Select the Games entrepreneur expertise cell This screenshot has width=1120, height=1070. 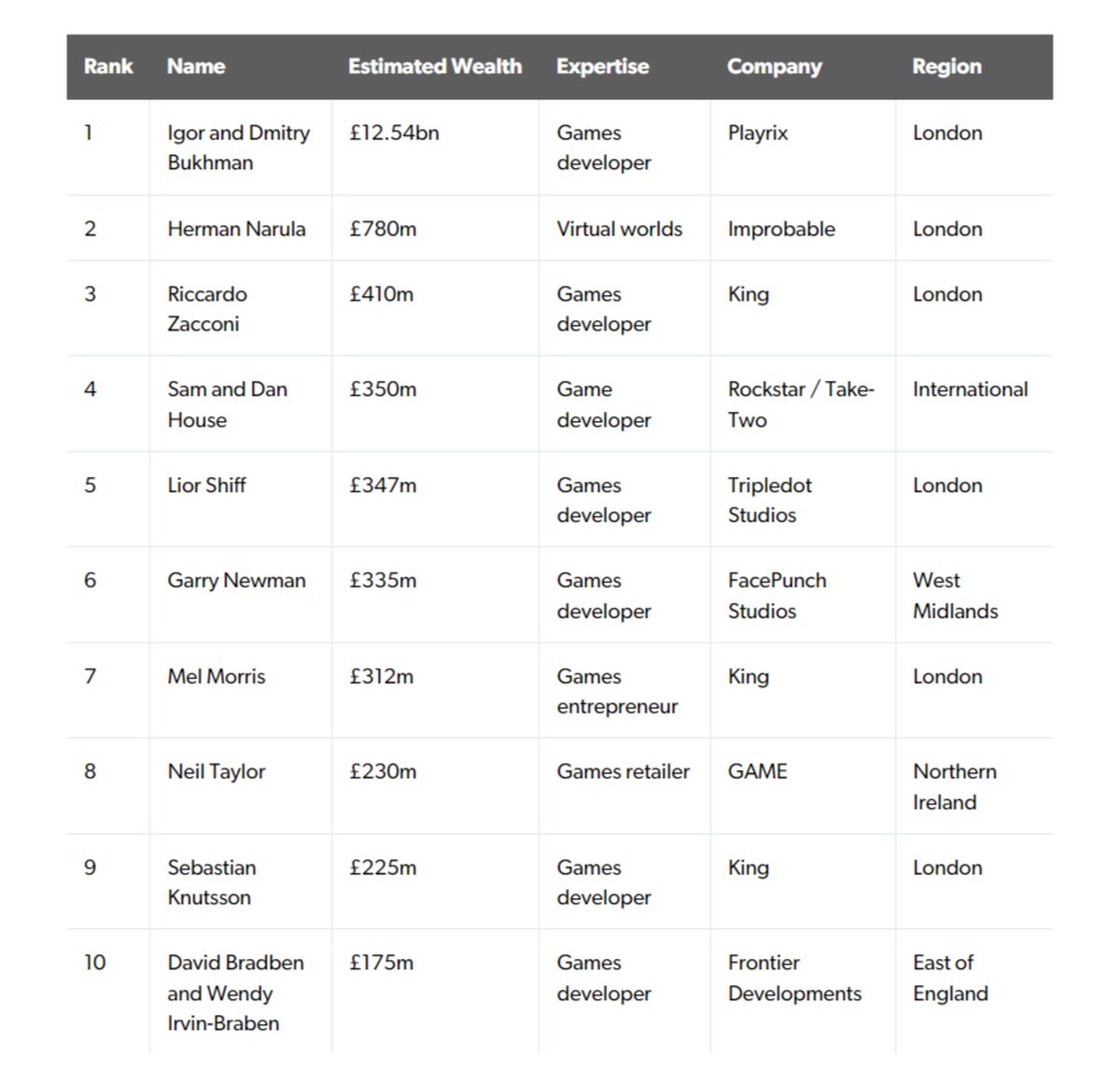click(x=617, y=691)
